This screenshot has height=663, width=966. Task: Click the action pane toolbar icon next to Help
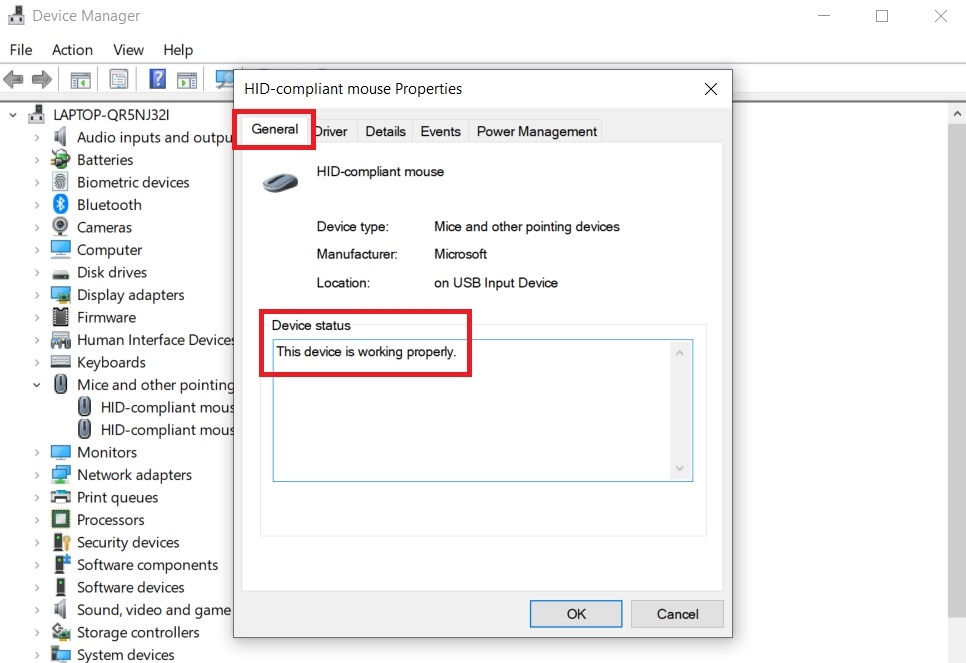187,79
